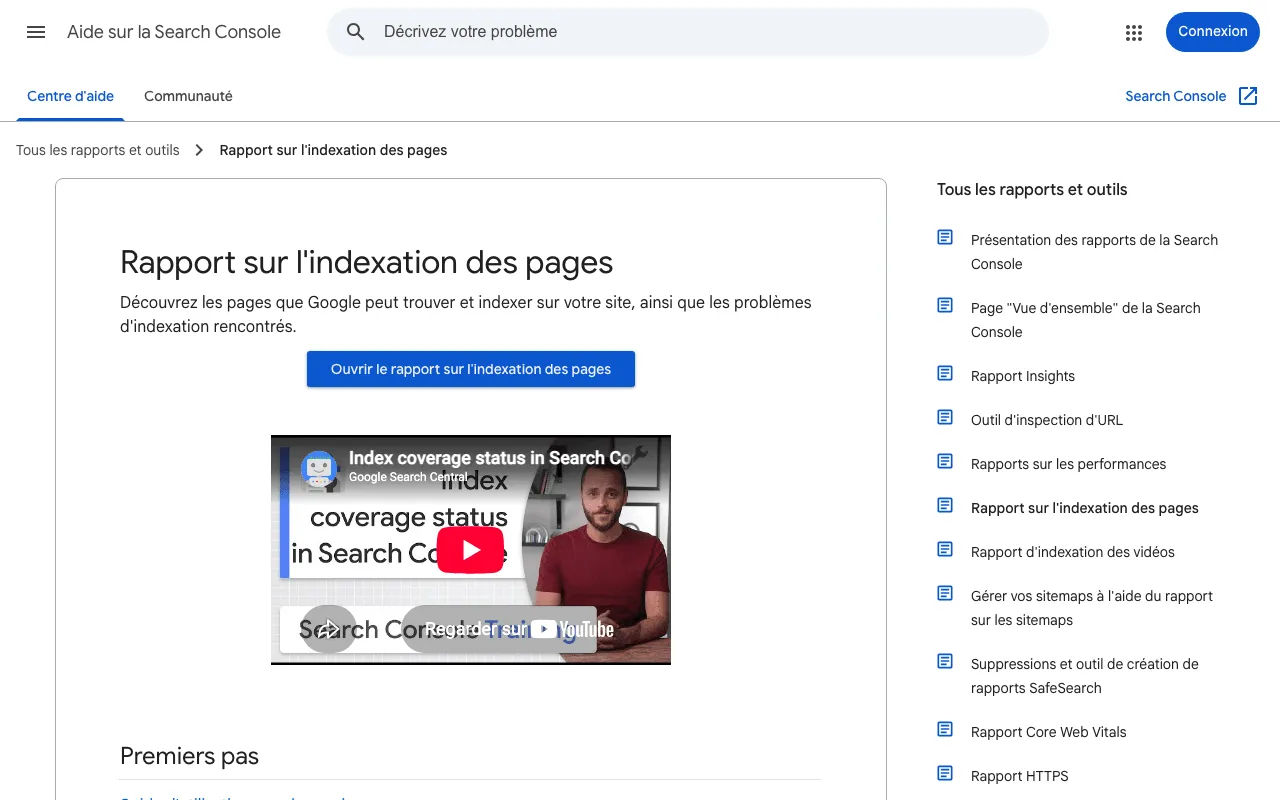The width and height of the screenshot is (1280, 800).
Task: Switch to the Communauté tab
Action: (x=188, y=97)
